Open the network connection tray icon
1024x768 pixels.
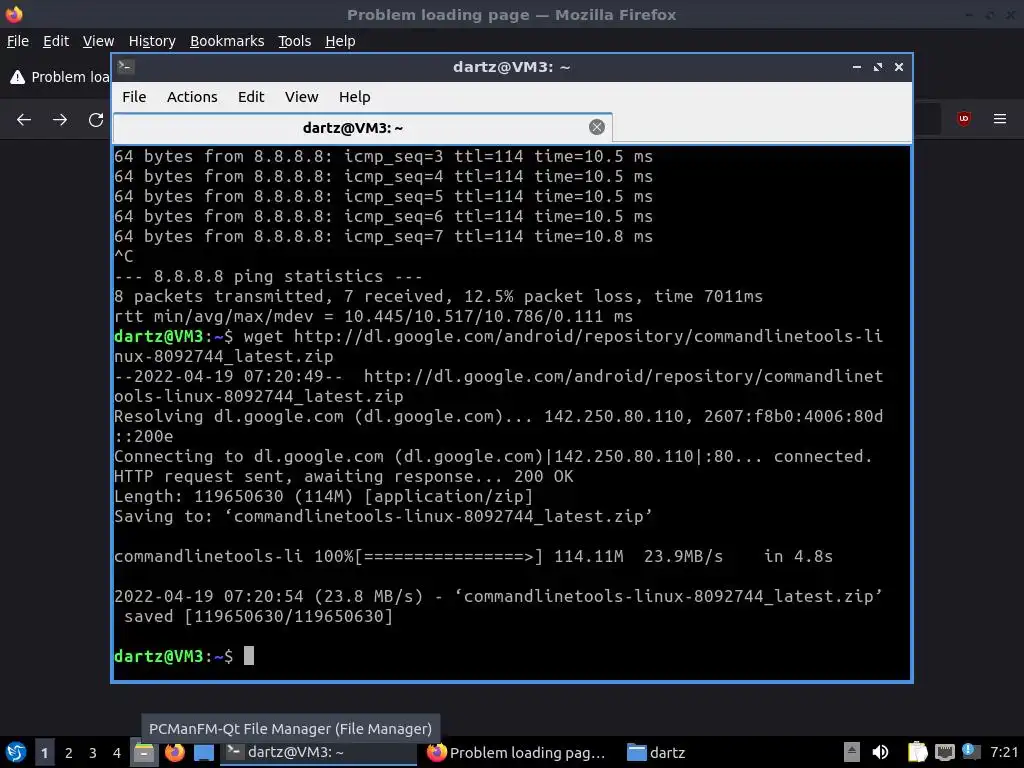point(944,752)
